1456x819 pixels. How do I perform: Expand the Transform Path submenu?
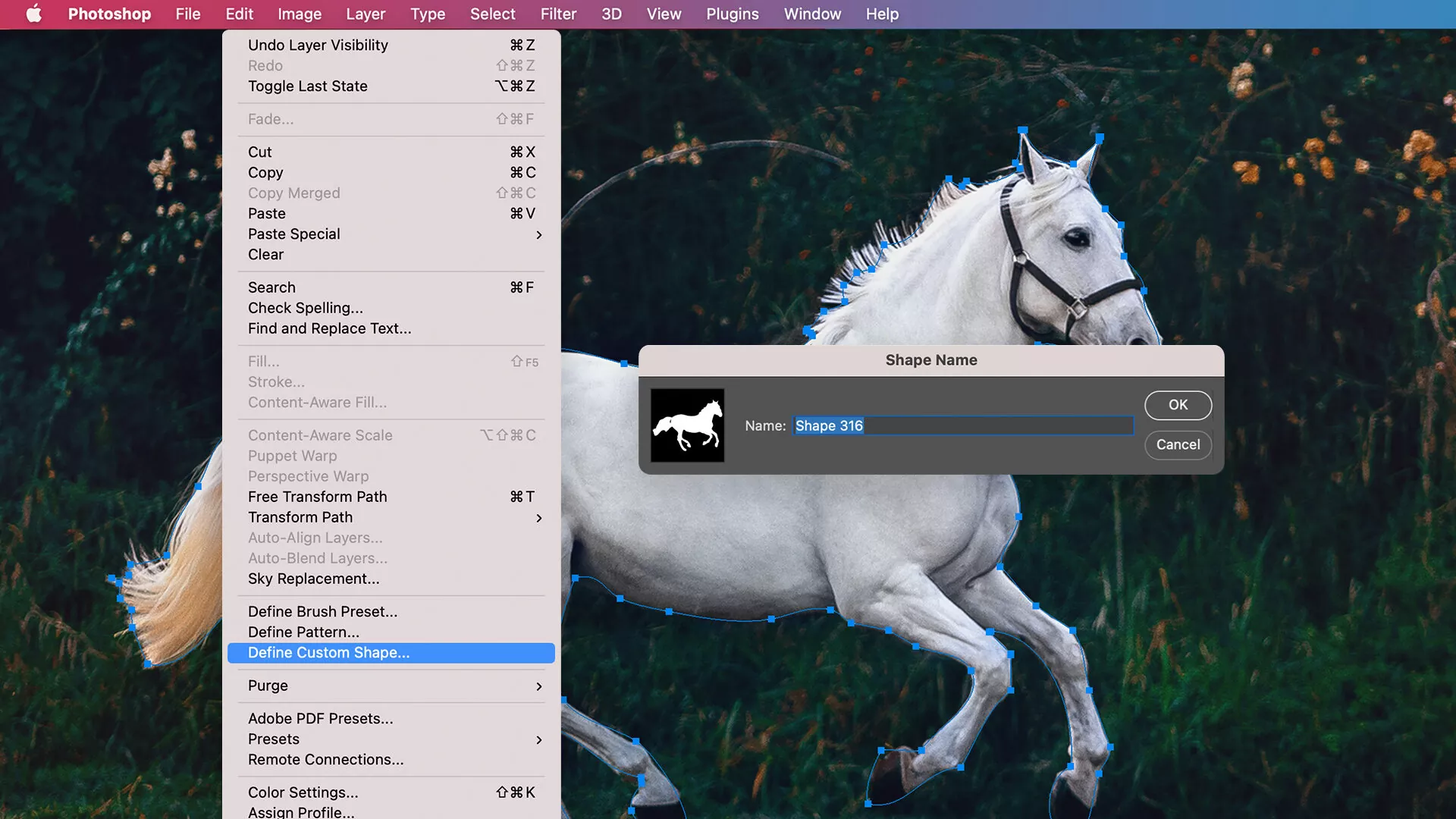[391, 517]
